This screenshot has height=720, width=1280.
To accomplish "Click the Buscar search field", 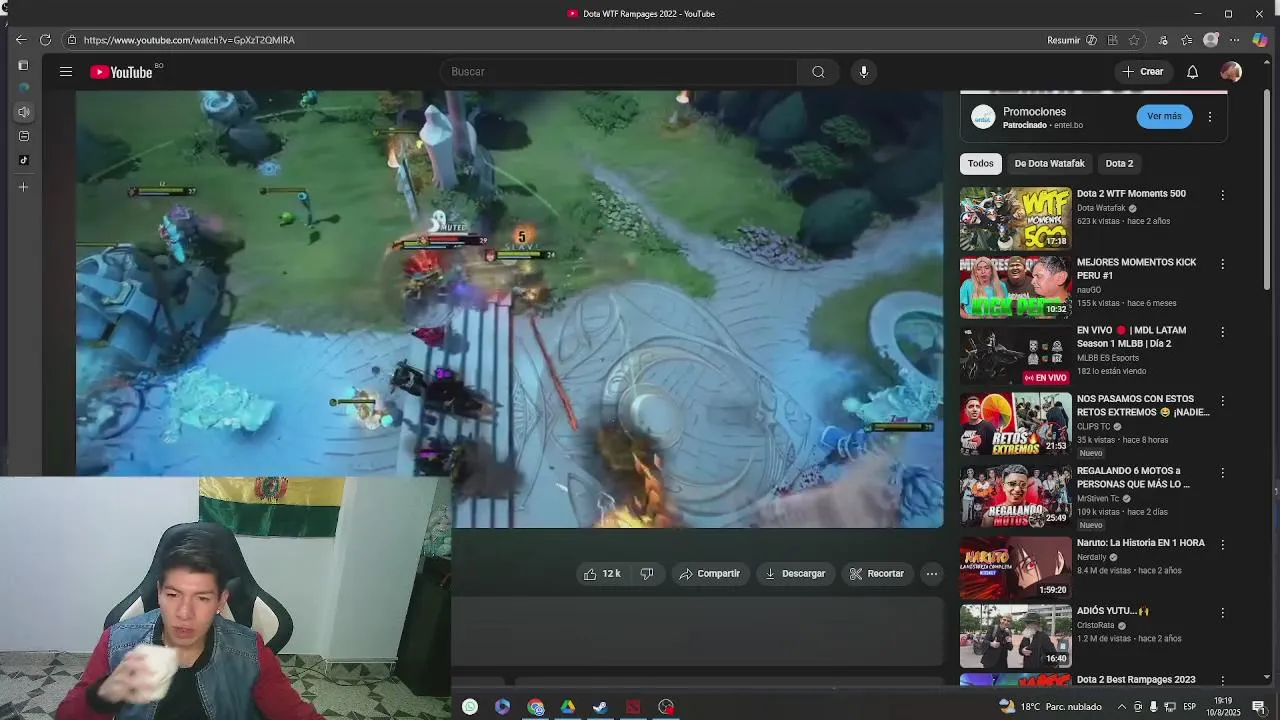I will point(619,72).
